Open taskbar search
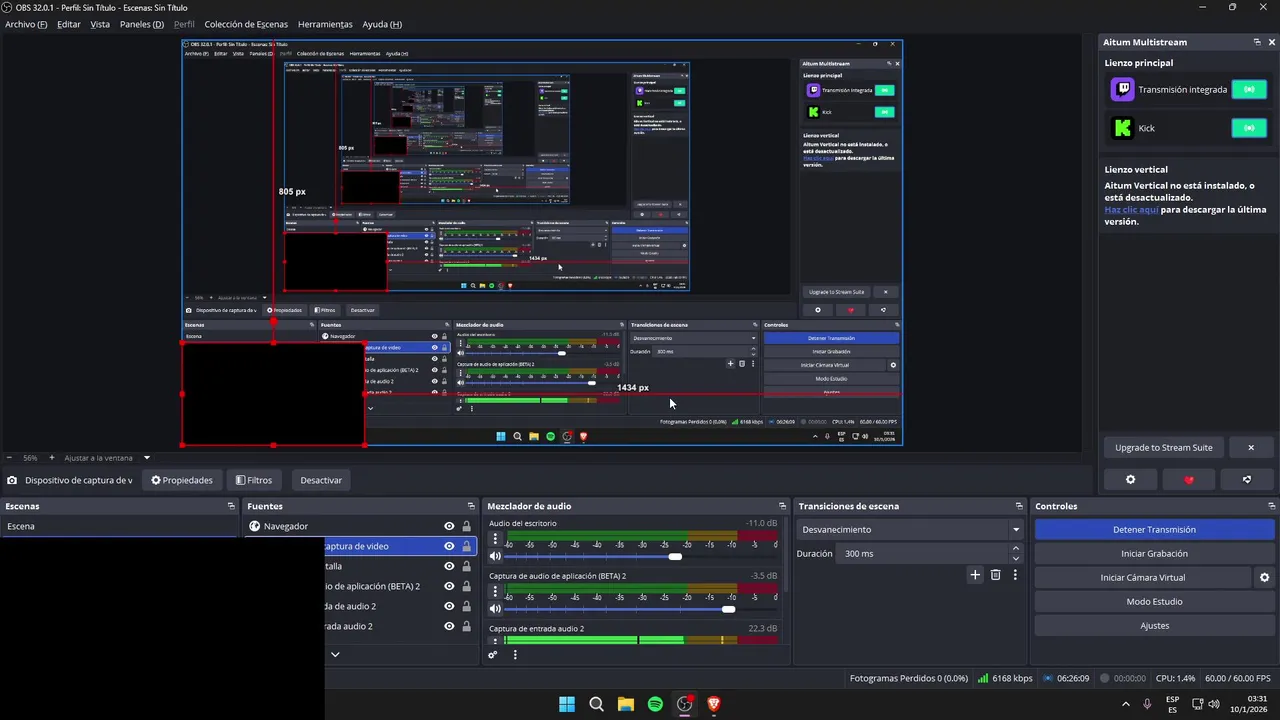The height and width of the screenshot is (720, 1280). [596, 704]
